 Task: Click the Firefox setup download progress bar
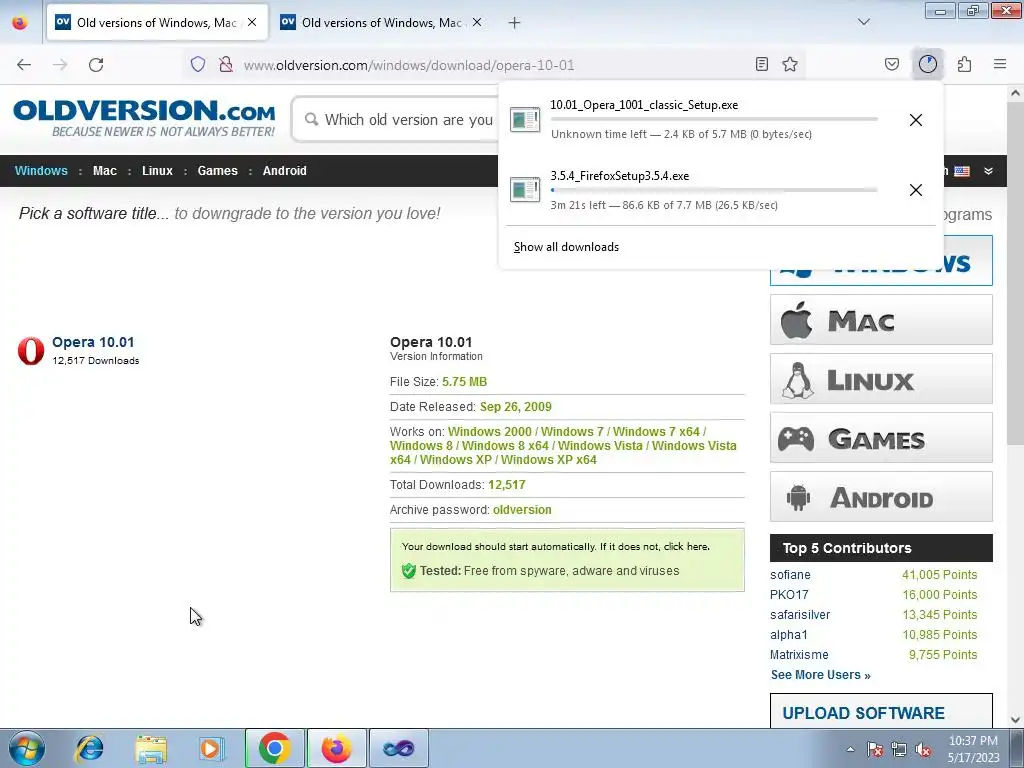(x=714, y=190)
